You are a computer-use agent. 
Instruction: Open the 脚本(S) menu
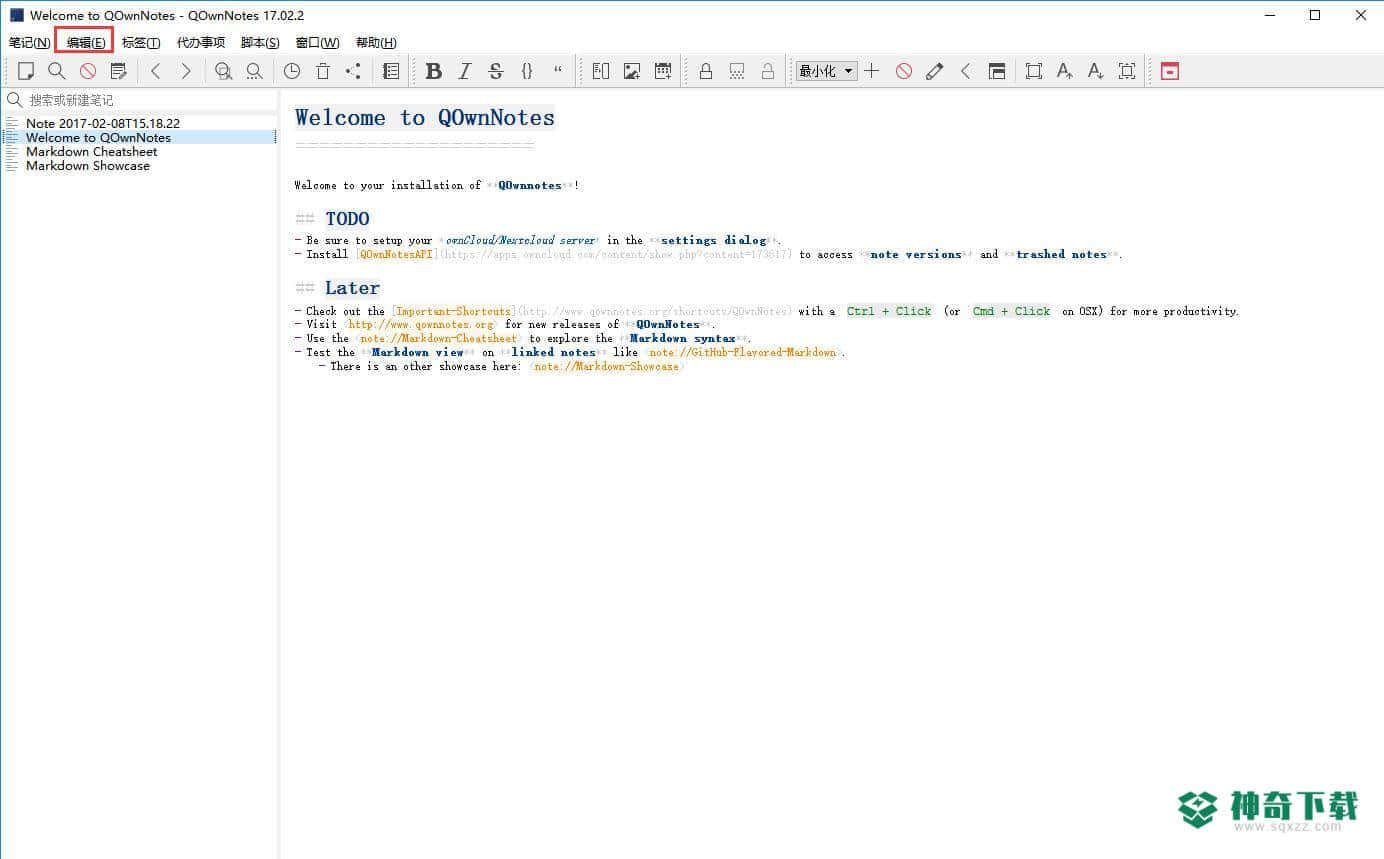pyautogui.click(x=260, y=42)
